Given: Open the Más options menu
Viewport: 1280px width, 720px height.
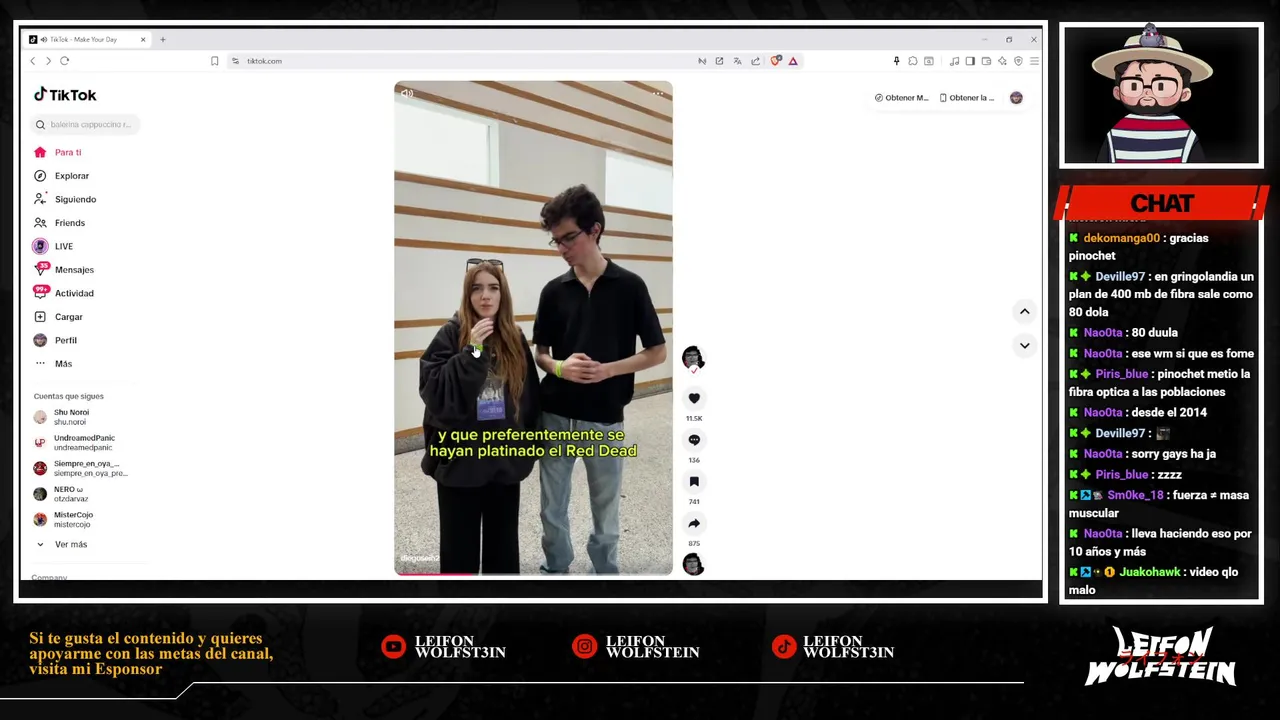Looking at the screenshot, I should pyautogui.click(x=53, y=364).
